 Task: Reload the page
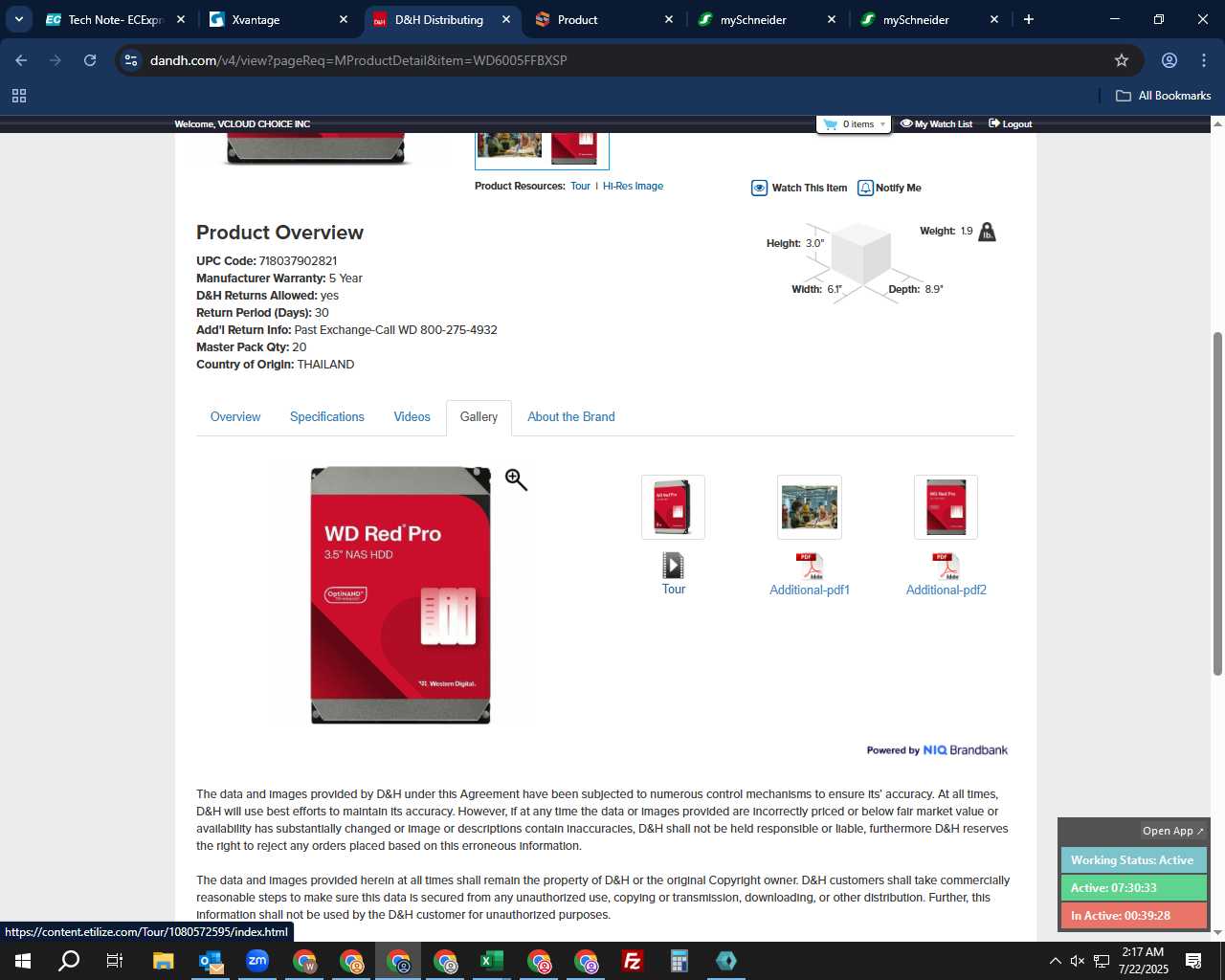(x=90, y=60)
